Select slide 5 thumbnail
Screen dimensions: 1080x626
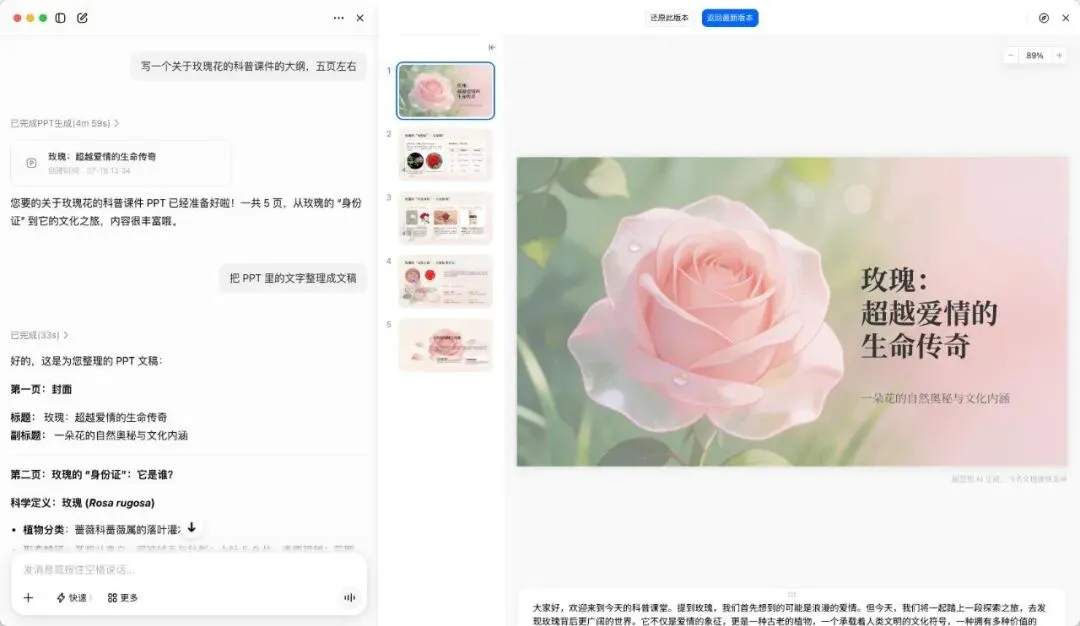(x=445, y=344)
